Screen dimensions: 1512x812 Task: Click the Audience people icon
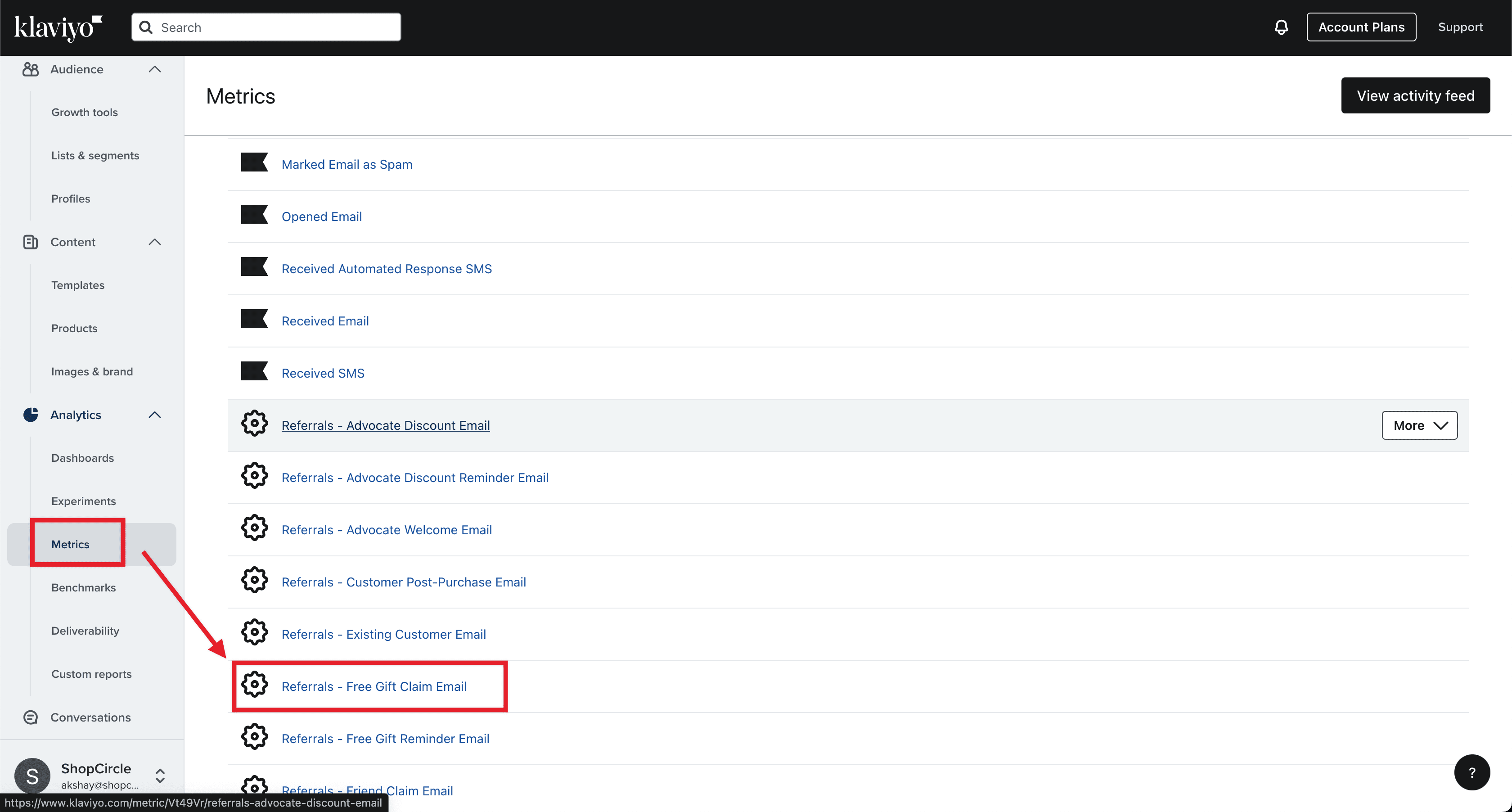[31, 69]
